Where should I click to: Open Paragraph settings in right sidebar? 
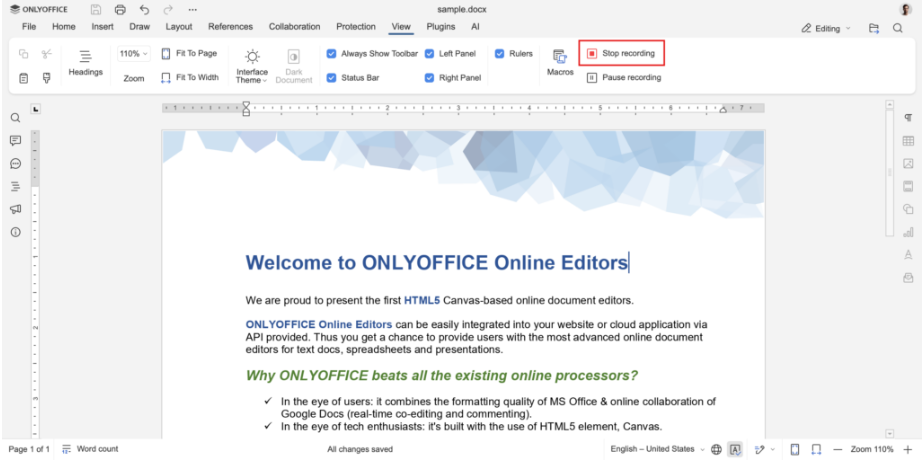908,118
